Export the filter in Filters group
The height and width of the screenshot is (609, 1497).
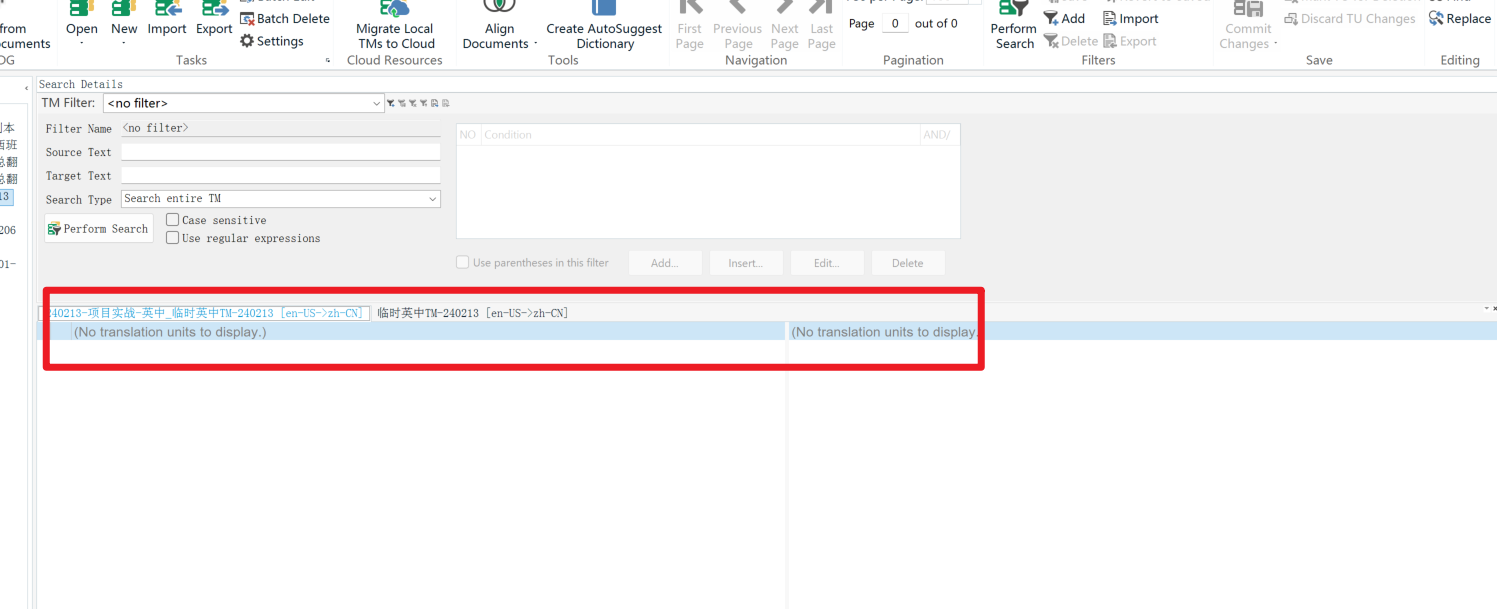1129,41
